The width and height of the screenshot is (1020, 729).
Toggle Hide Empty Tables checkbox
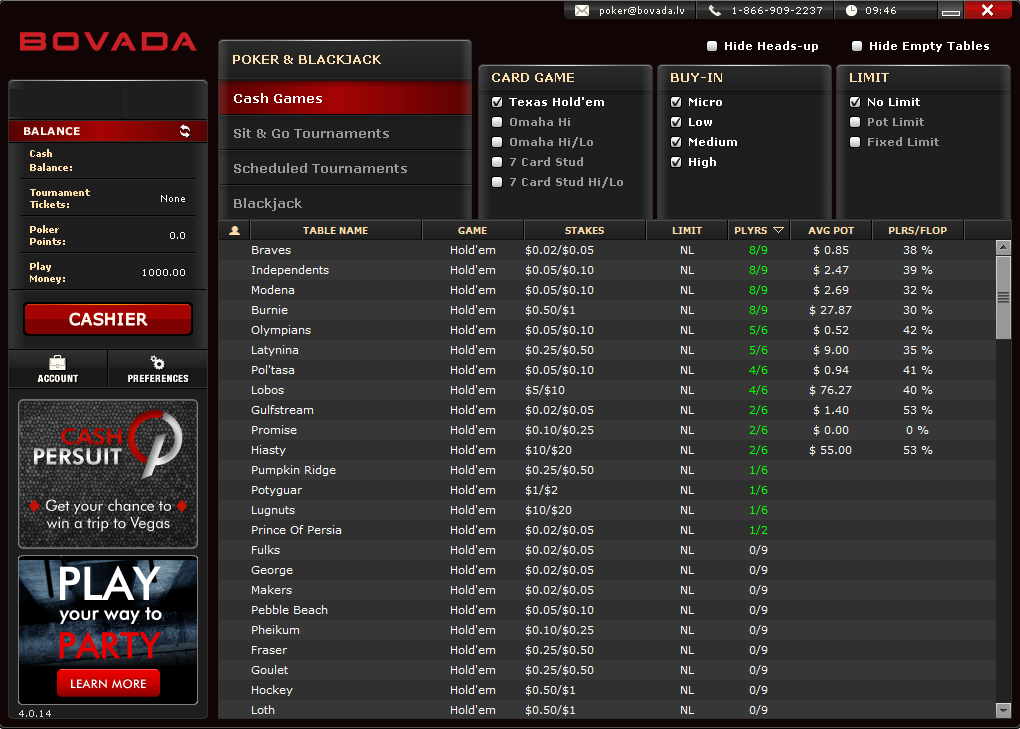[857, 46]
